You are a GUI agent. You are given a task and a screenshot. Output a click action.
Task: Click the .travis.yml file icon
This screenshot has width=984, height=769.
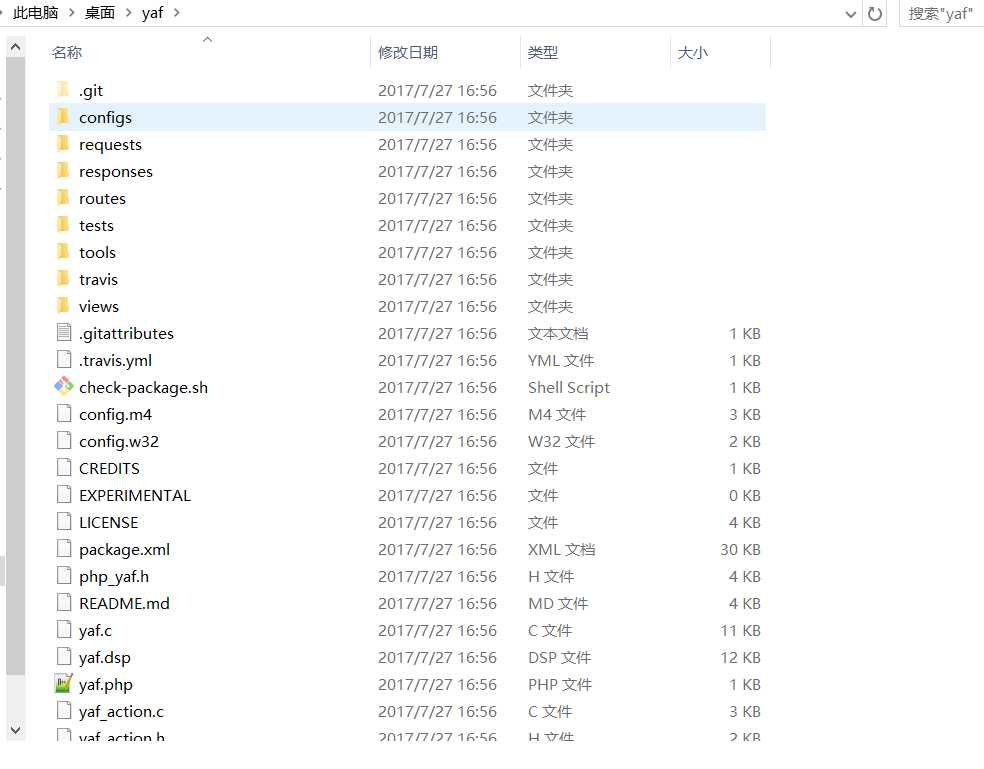coord(64,360)
